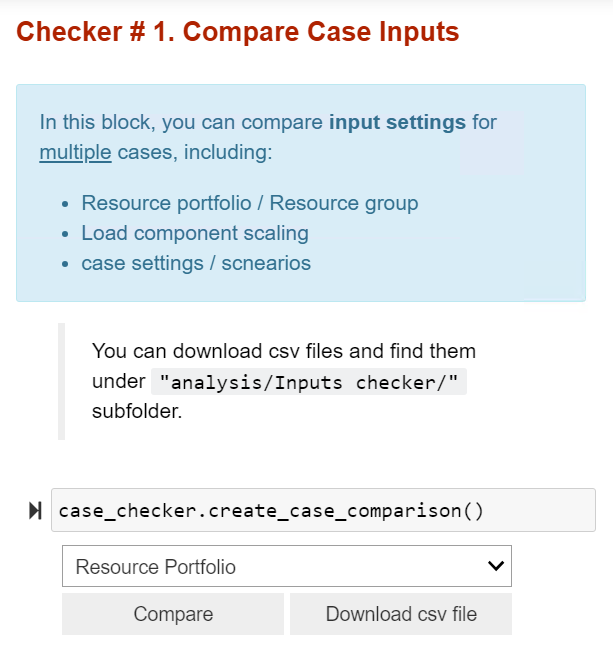This screenshot has height=654, width=613.
Task: Click the underlined word 'multiple'
Action: 75,152
